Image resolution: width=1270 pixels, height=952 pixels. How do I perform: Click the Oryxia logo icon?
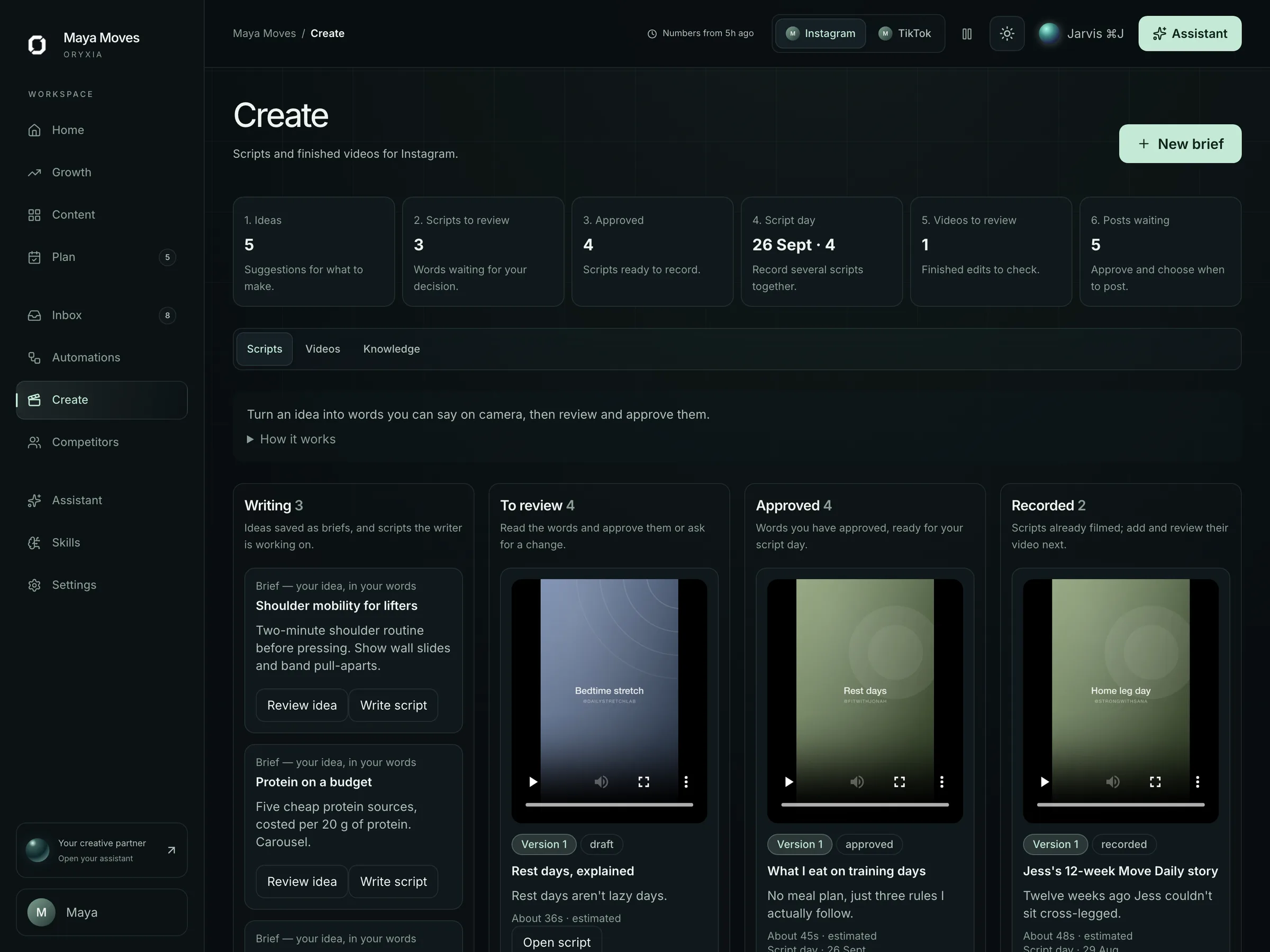[38, 45]
